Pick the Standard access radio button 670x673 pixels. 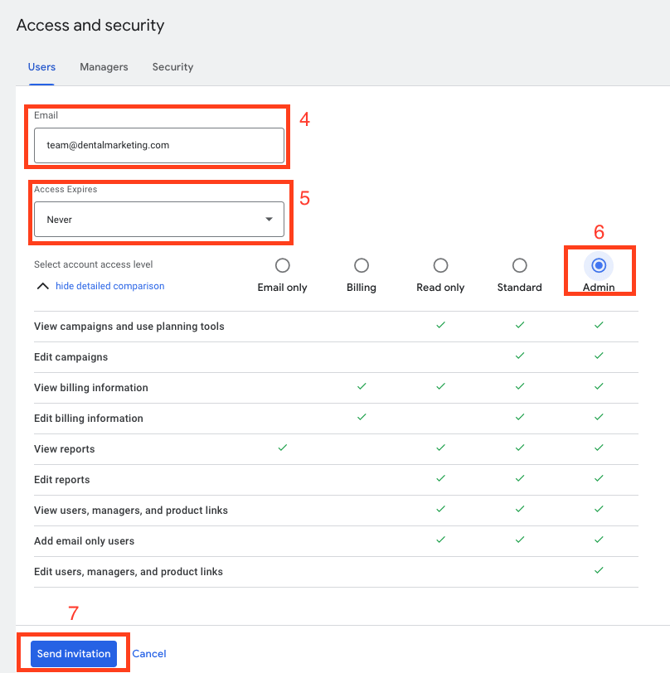coord(519,266)
